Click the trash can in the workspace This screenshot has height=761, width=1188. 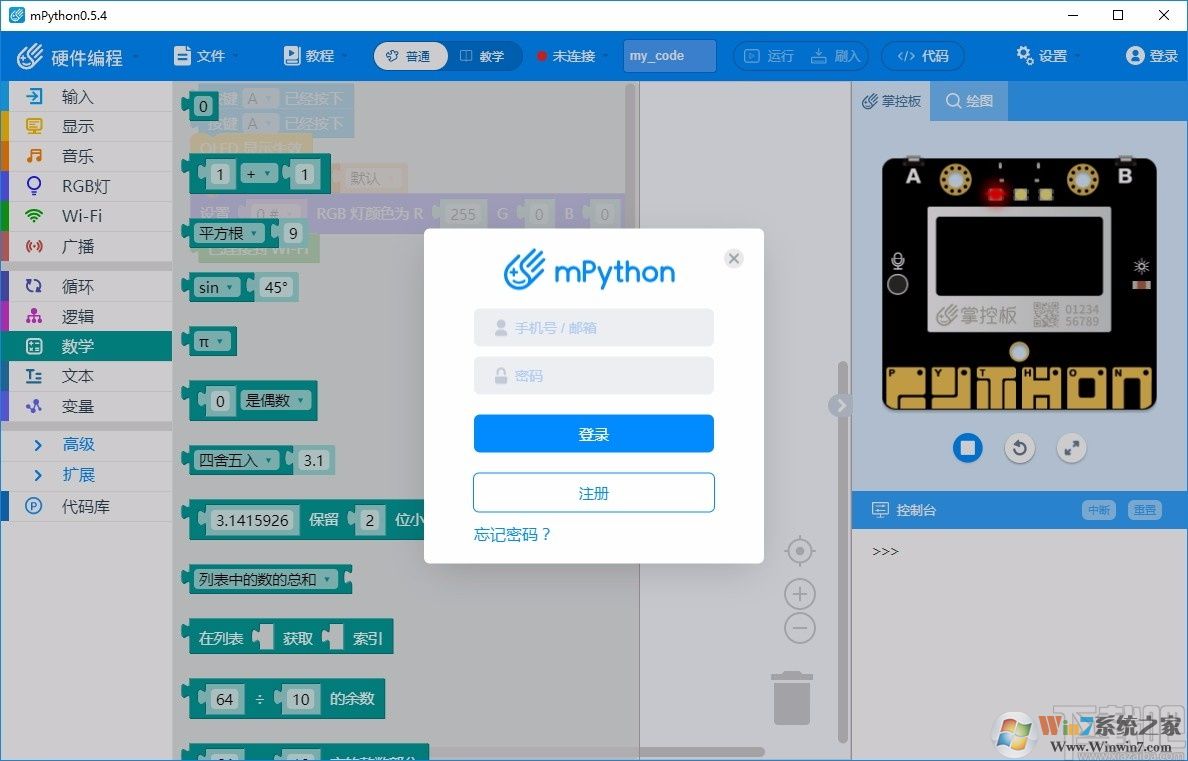[792, 698]
